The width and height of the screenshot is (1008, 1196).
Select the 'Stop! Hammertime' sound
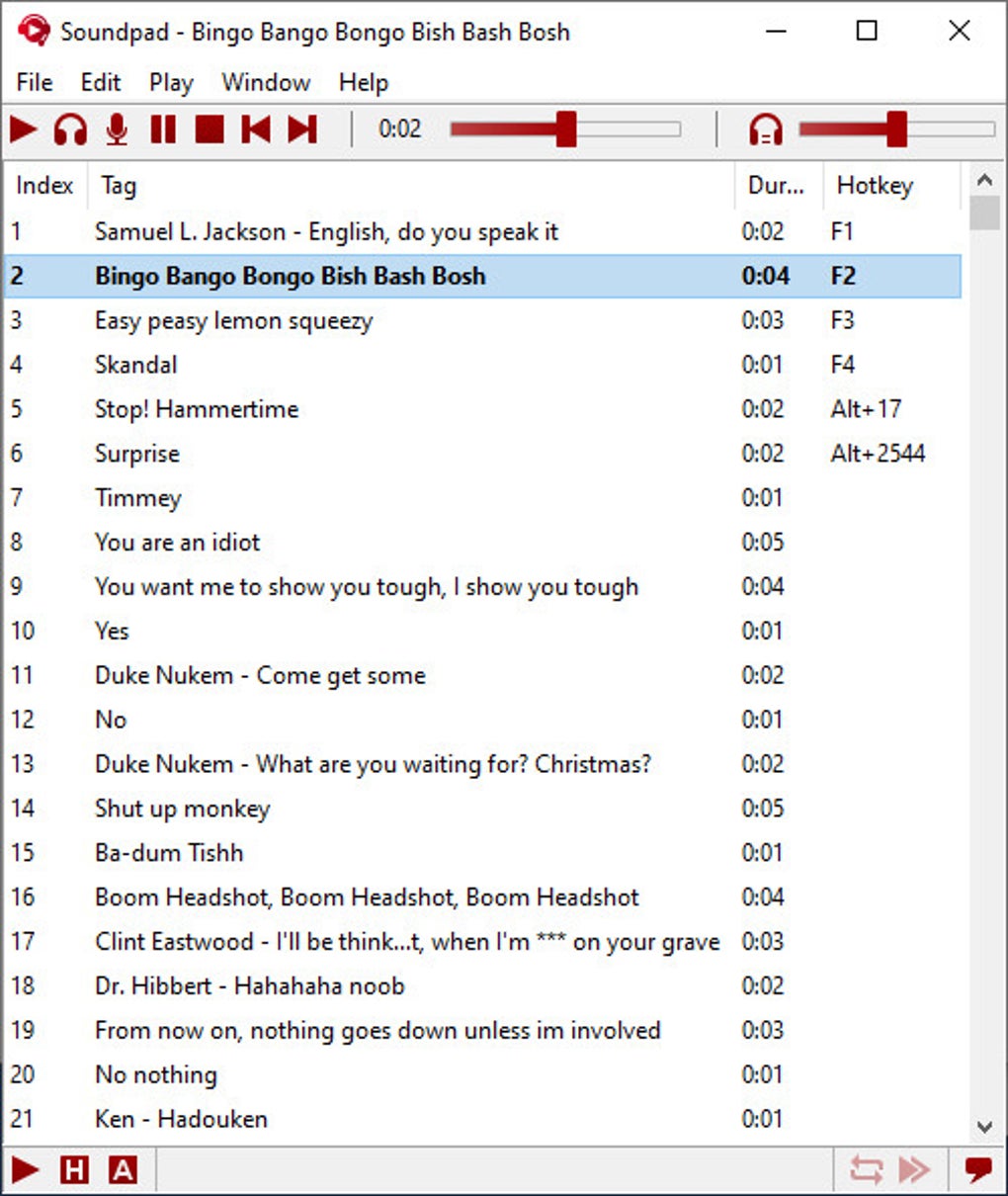click(197, 409)
